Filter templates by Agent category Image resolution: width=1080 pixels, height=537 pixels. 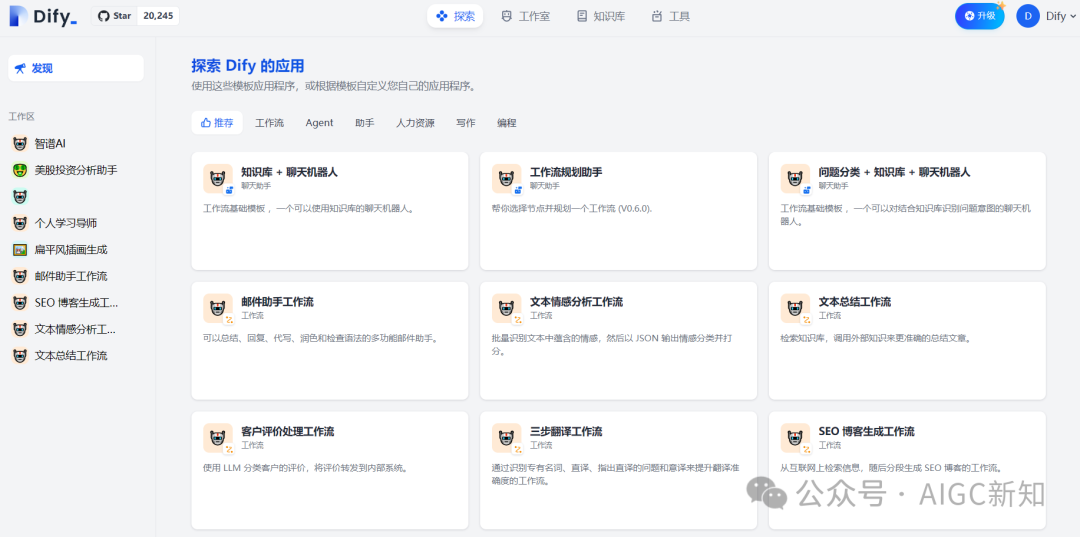(319, 123)
